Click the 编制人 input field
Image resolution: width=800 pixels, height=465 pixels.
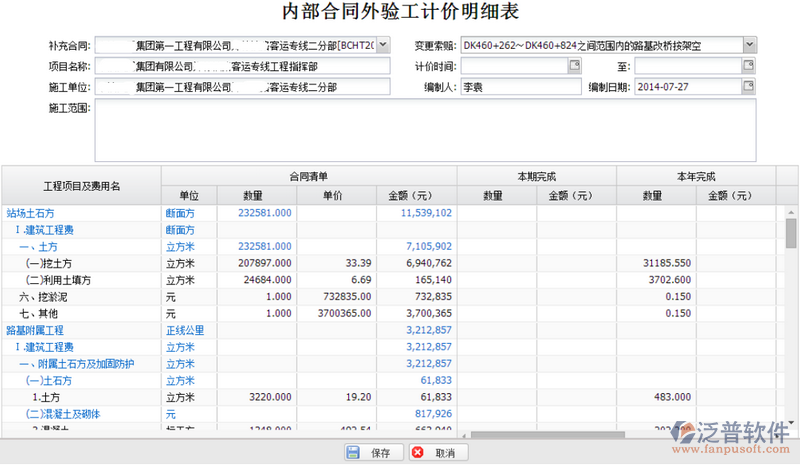tap(518, 87)
